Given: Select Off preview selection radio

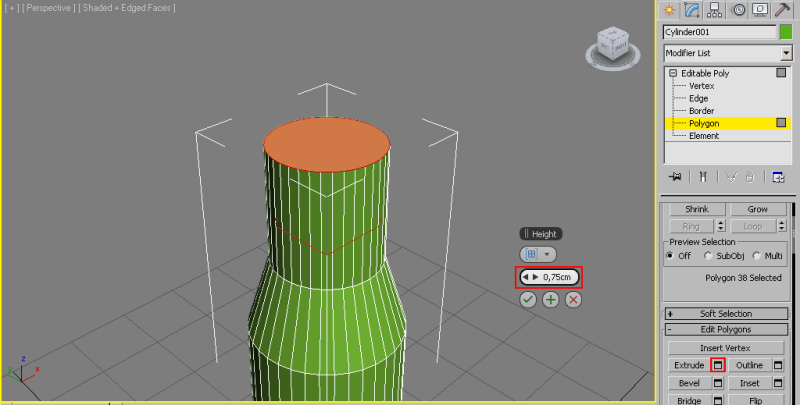Looking at the screenshot, I should click(670, 256).
